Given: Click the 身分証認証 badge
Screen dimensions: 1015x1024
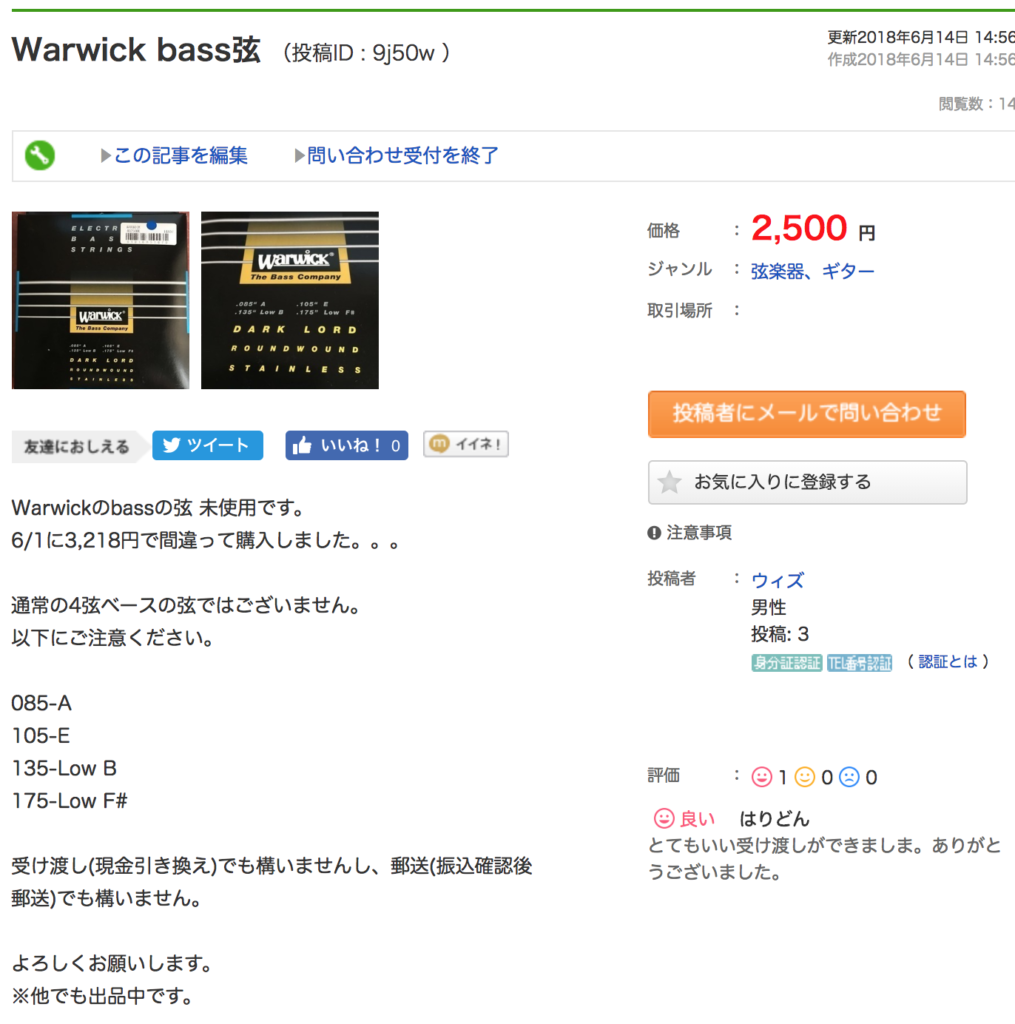Looking at the screenshot, I should click(x=786, y=663).
